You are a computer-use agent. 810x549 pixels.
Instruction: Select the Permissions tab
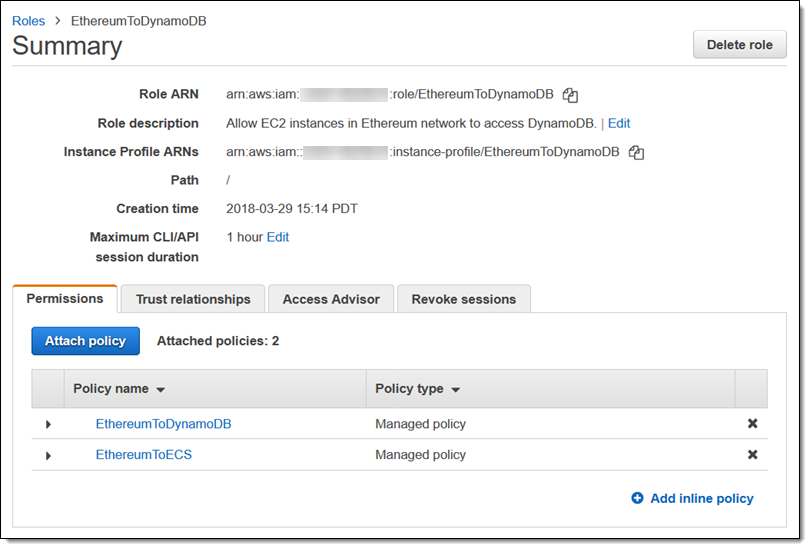click(x=65, y=299)
